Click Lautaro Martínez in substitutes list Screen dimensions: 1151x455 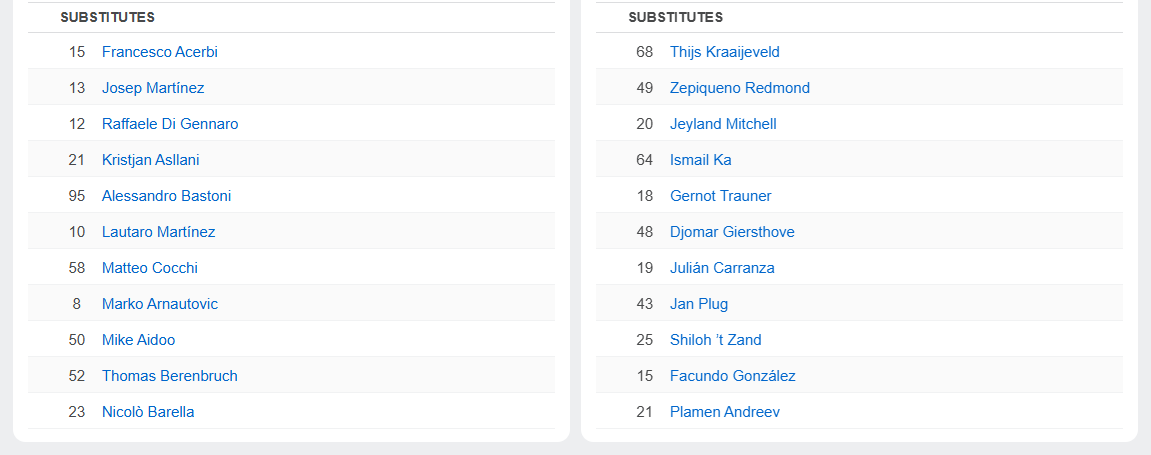pyautogui.click(x=158, y=232)
